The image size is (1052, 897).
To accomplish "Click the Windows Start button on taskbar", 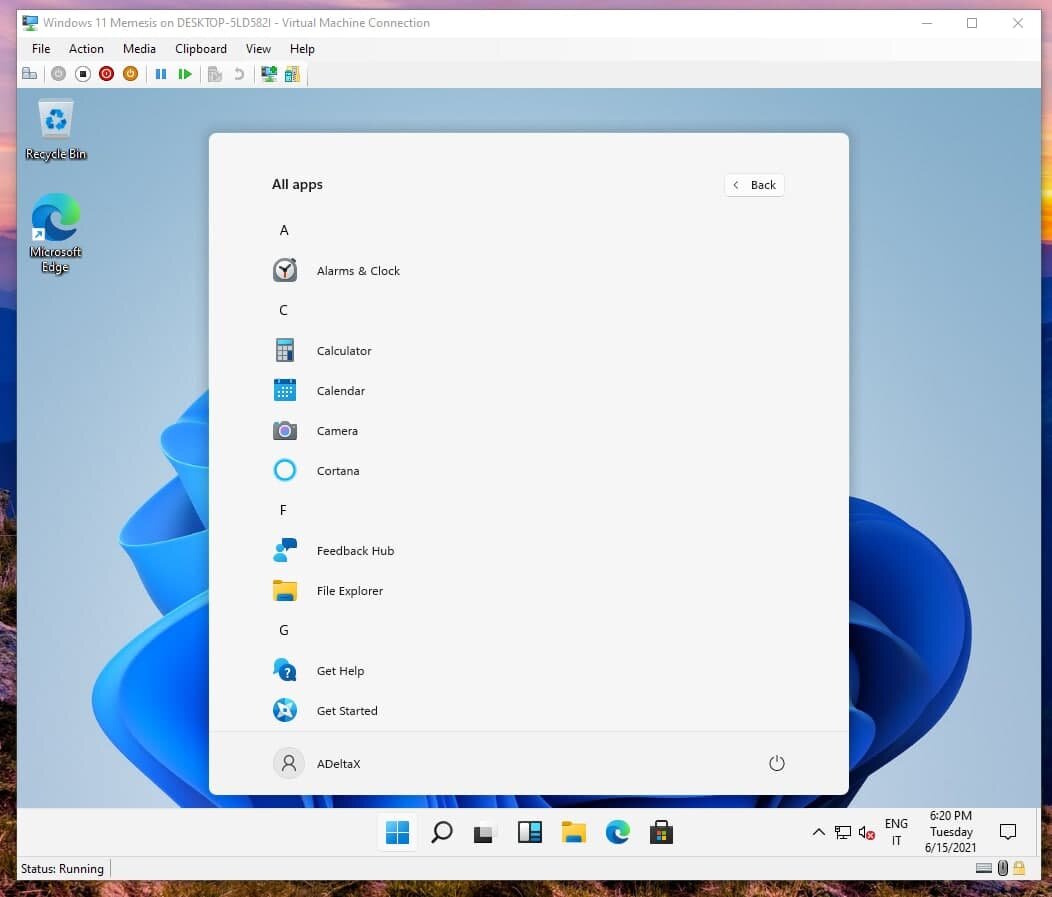I will point(397,833).
